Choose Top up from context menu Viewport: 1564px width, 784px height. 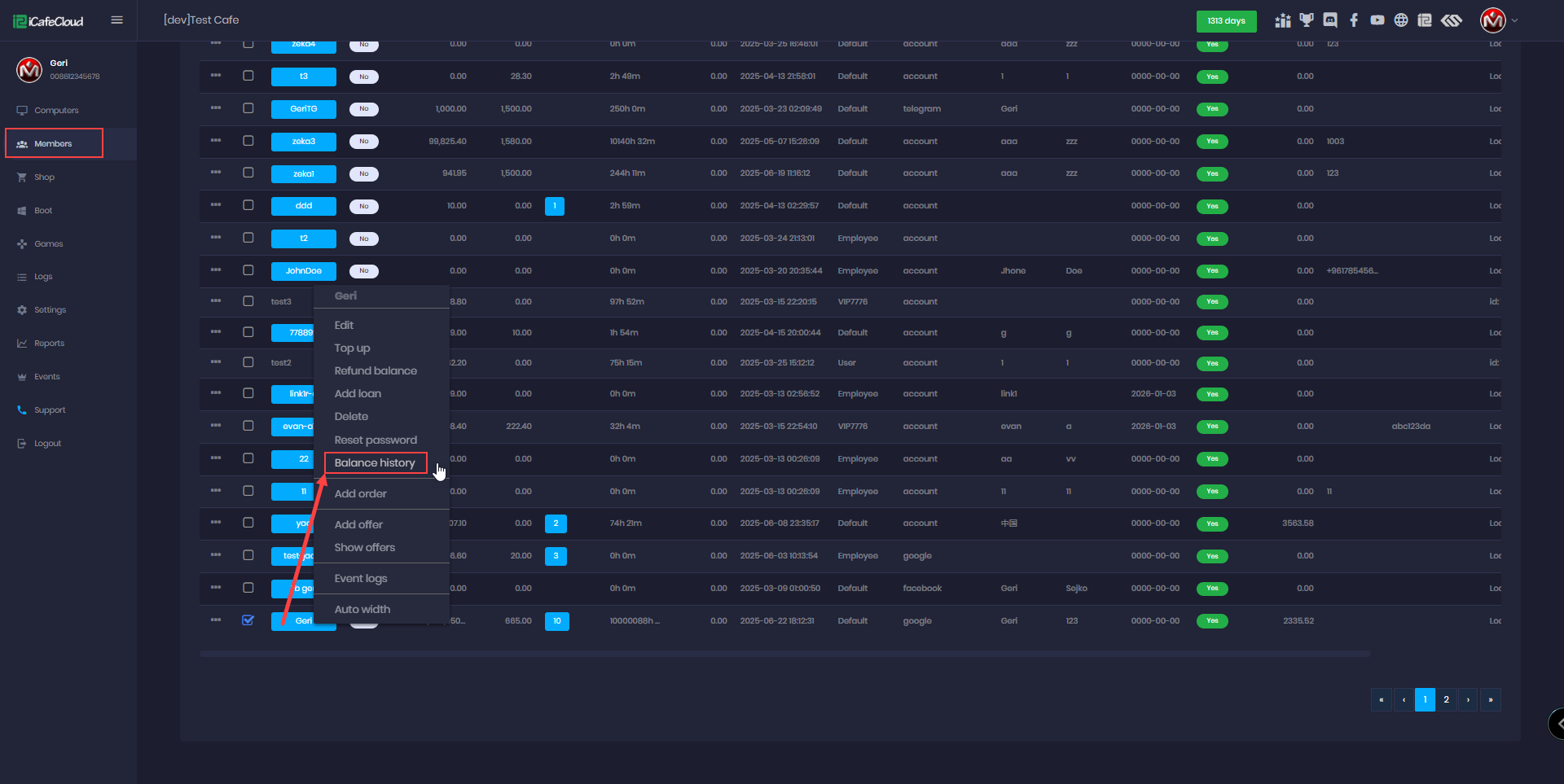[352, 348]
